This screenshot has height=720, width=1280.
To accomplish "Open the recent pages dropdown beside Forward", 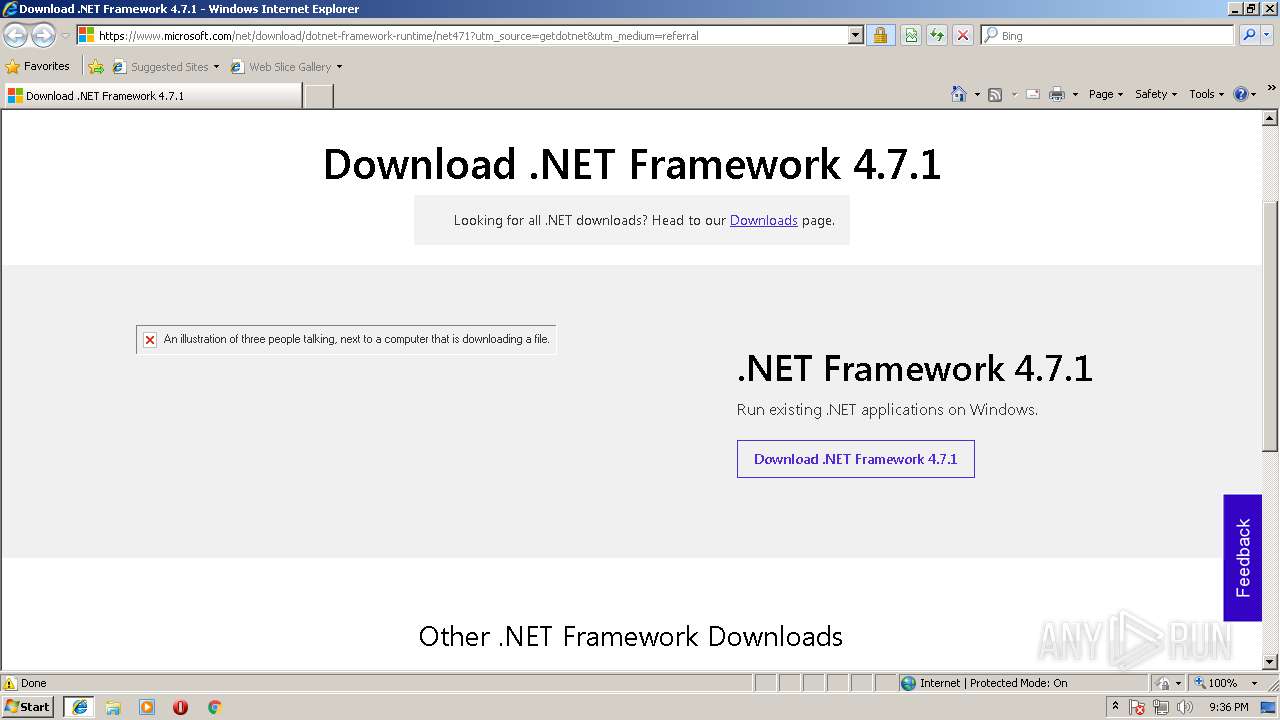I will tap(65, 36).
